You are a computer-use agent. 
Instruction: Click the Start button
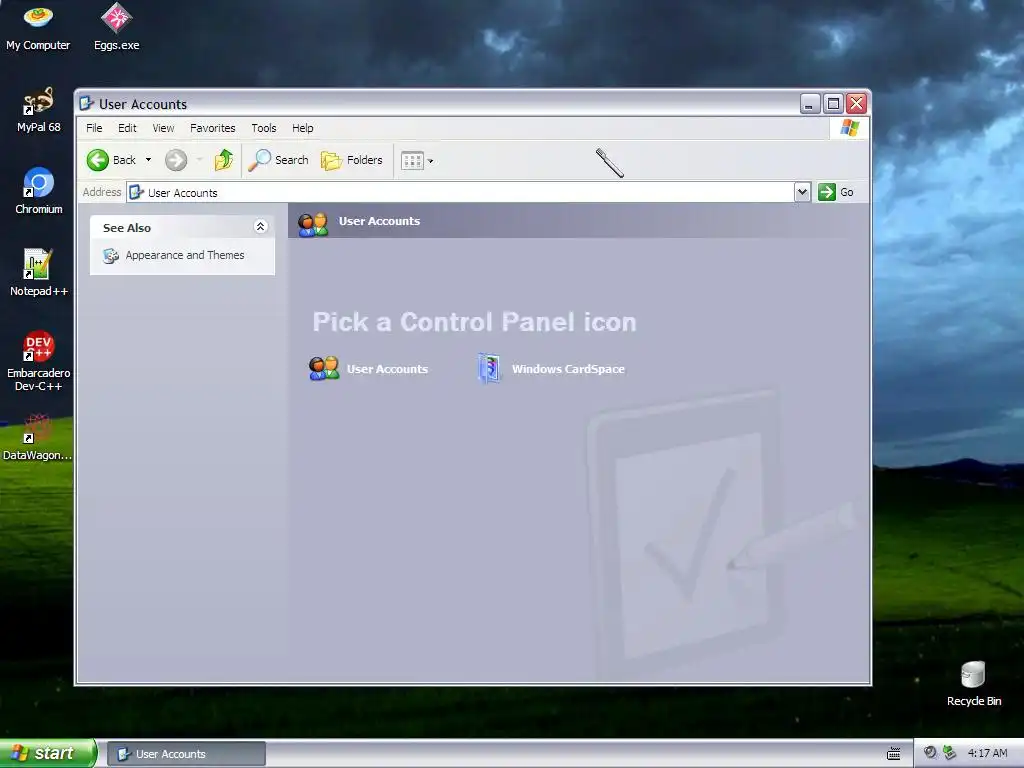tap(47, 753)
